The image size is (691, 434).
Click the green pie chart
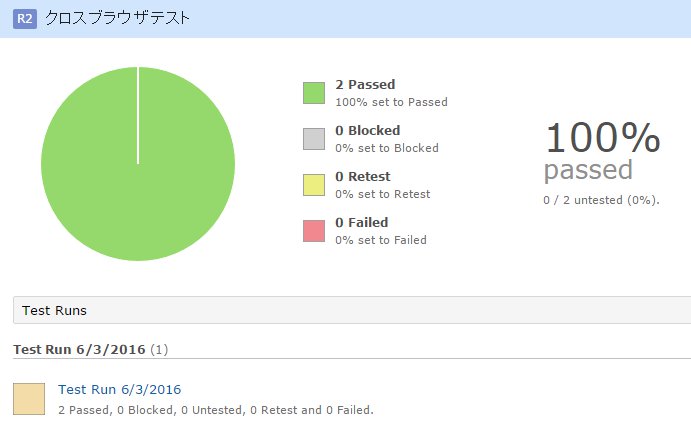(x=138, y=163)
